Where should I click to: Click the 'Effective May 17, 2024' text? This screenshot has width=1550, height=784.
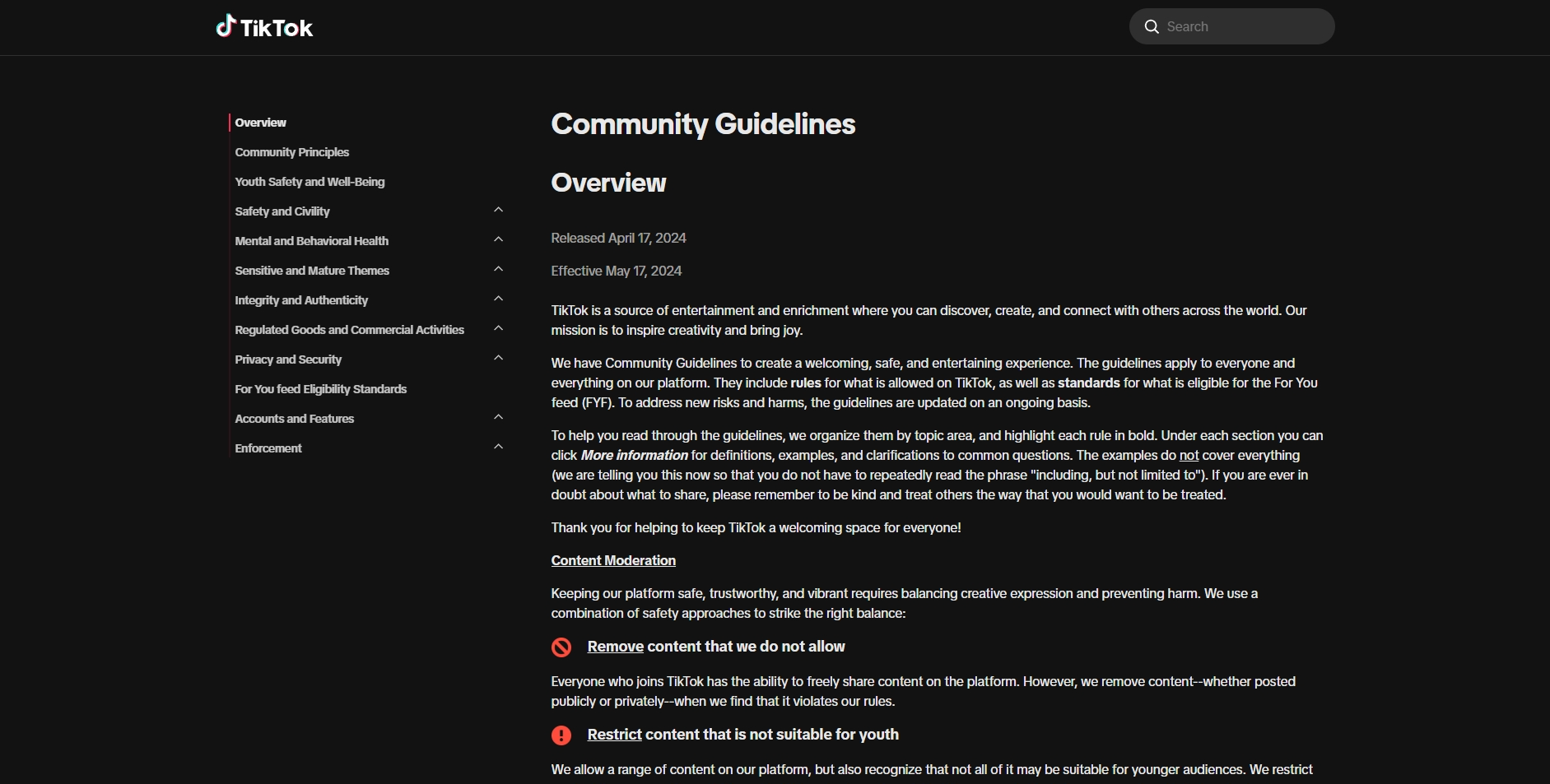(x=616, y=271)
